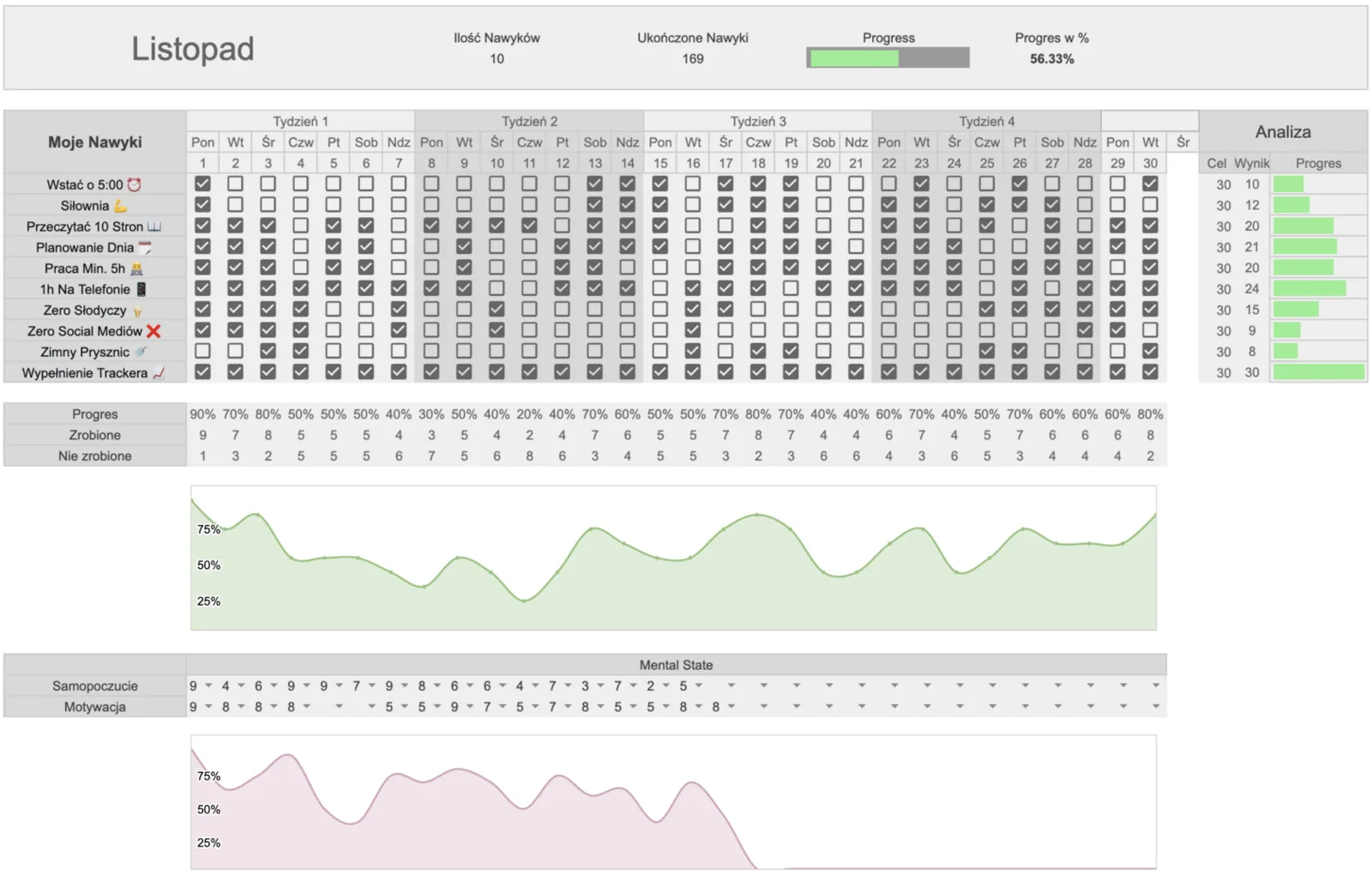Click the book icon beside Przeczytać 10 Stron
1372x876 pixels.
click(x=154, y=227)
